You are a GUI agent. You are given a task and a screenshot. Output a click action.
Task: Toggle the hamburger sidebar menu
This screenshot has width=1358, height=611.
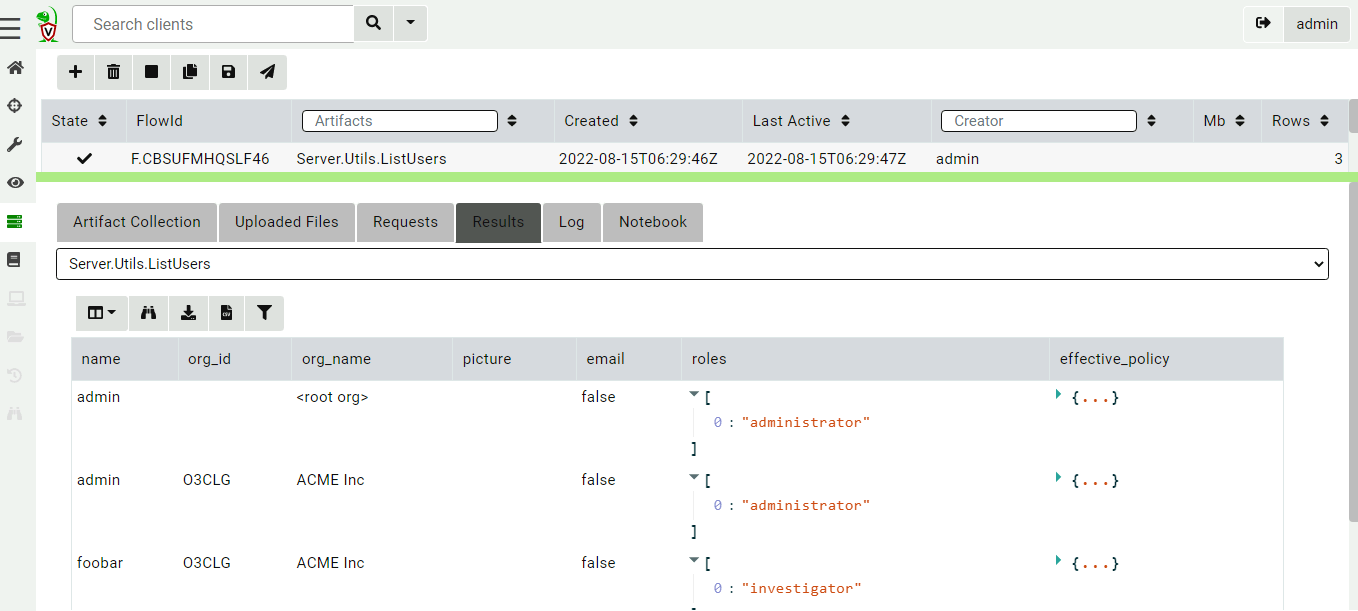tap(11, 27)
